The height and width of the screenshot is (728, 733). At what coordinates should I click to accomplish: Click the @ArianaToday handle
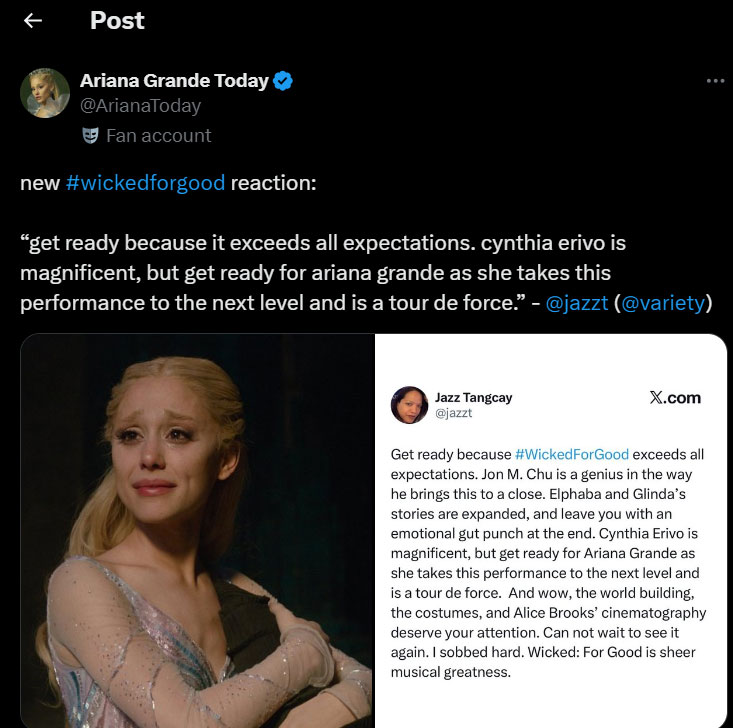pos(140,106)
